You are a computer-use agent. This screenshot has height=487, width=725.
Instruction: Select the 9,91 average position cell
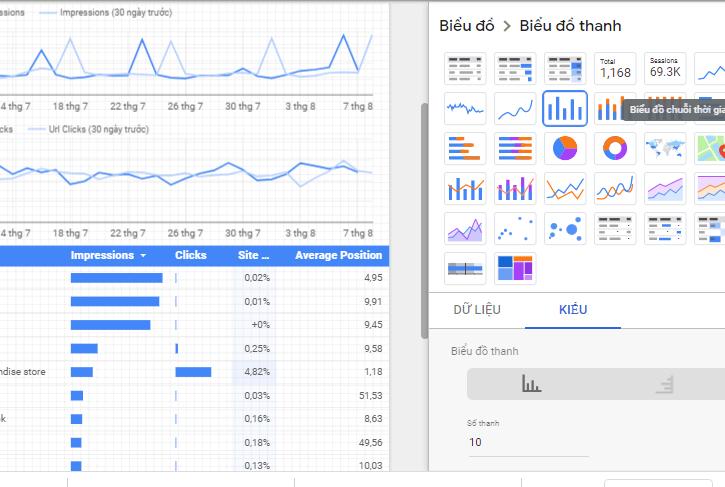coord(373,302)
